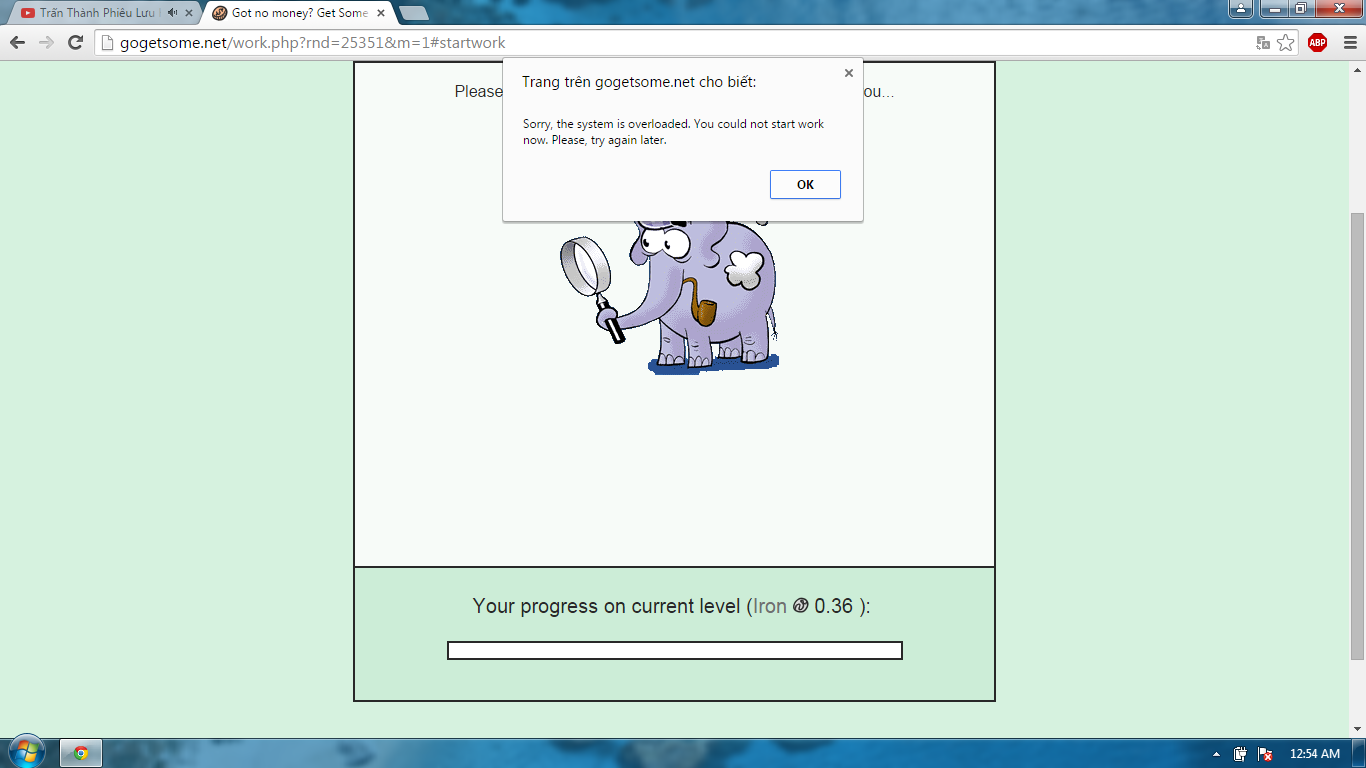Click the Iron level link

point(770,606)
